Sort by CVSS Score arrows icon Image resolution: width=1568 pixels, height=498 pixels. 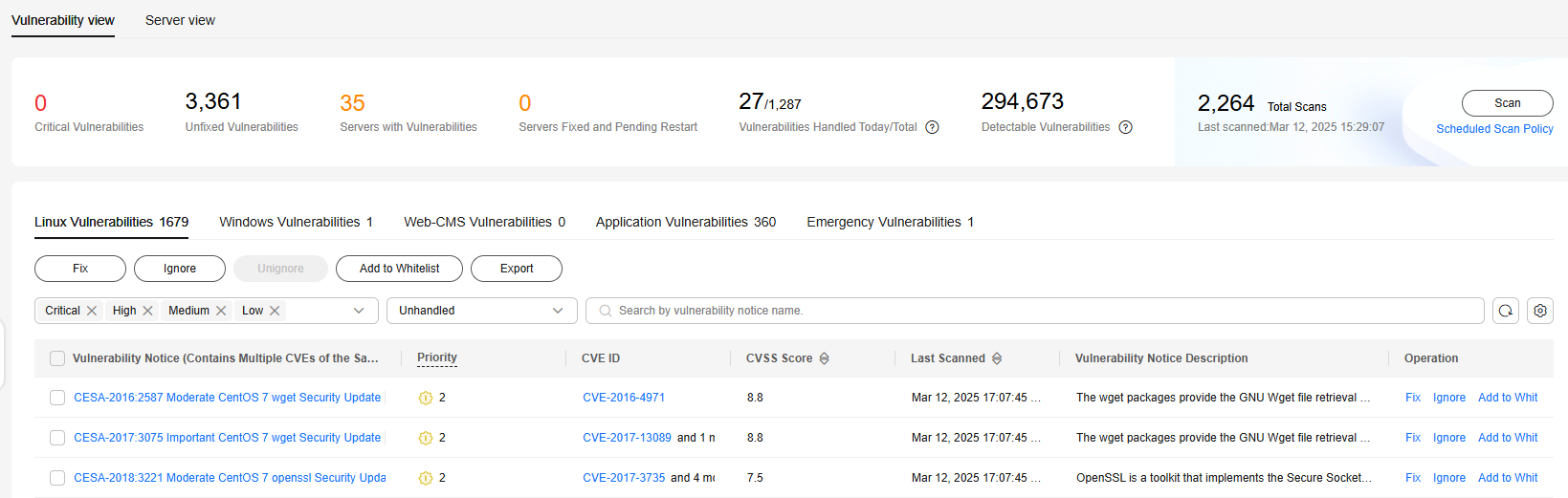[824, 358]
